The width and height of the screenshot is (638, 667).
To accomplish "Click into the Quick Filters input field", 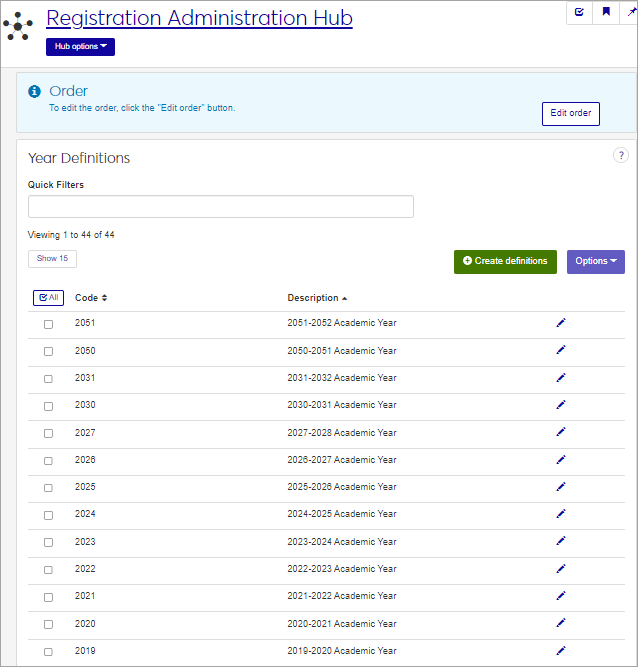I will coord(220,207).
